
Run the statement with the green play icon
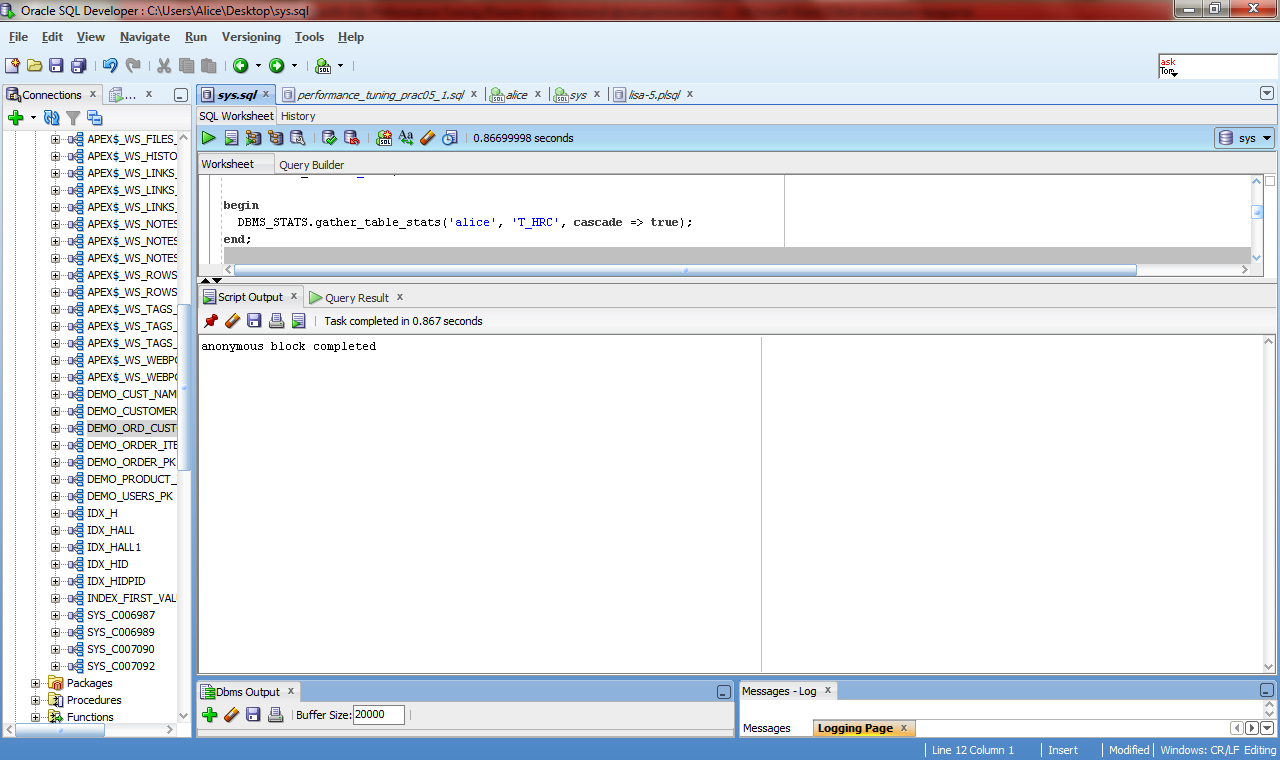coord(208,138)
